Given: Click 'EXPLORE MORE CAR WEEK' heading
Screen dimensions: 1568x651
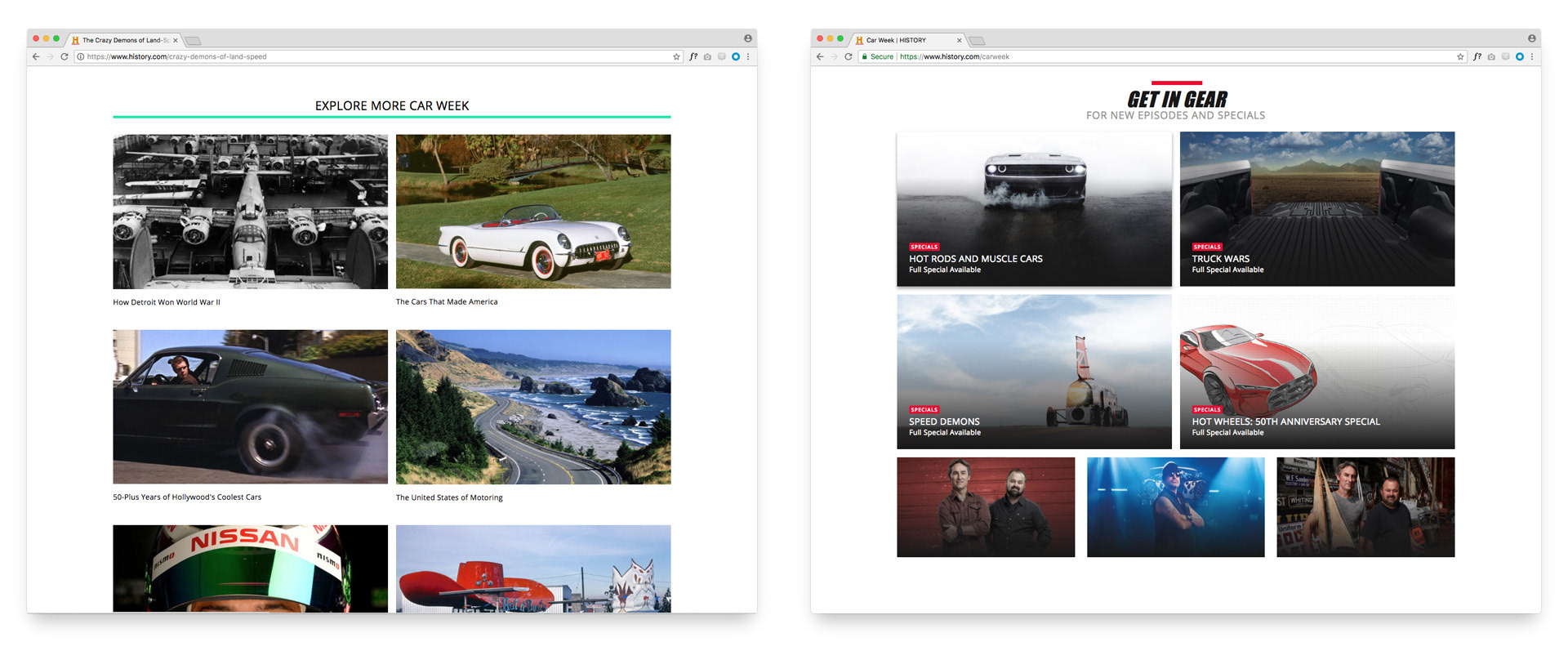Looking at the screenshot, I should click(x=392, y=105).
